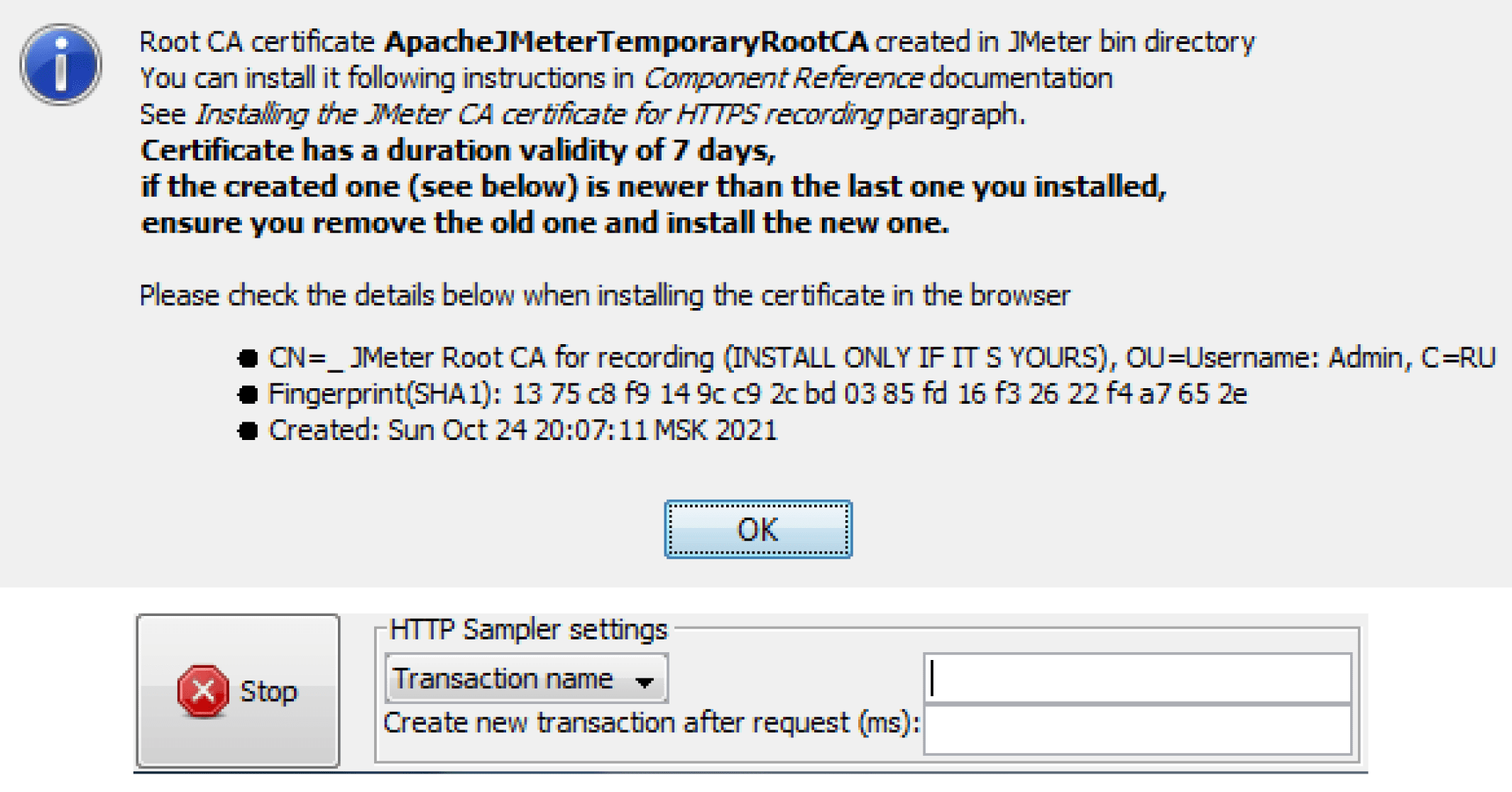This screenshot has height=792, width=1512.
Task: Click the red Stop octagon icon
Action: tap(202, 691)
